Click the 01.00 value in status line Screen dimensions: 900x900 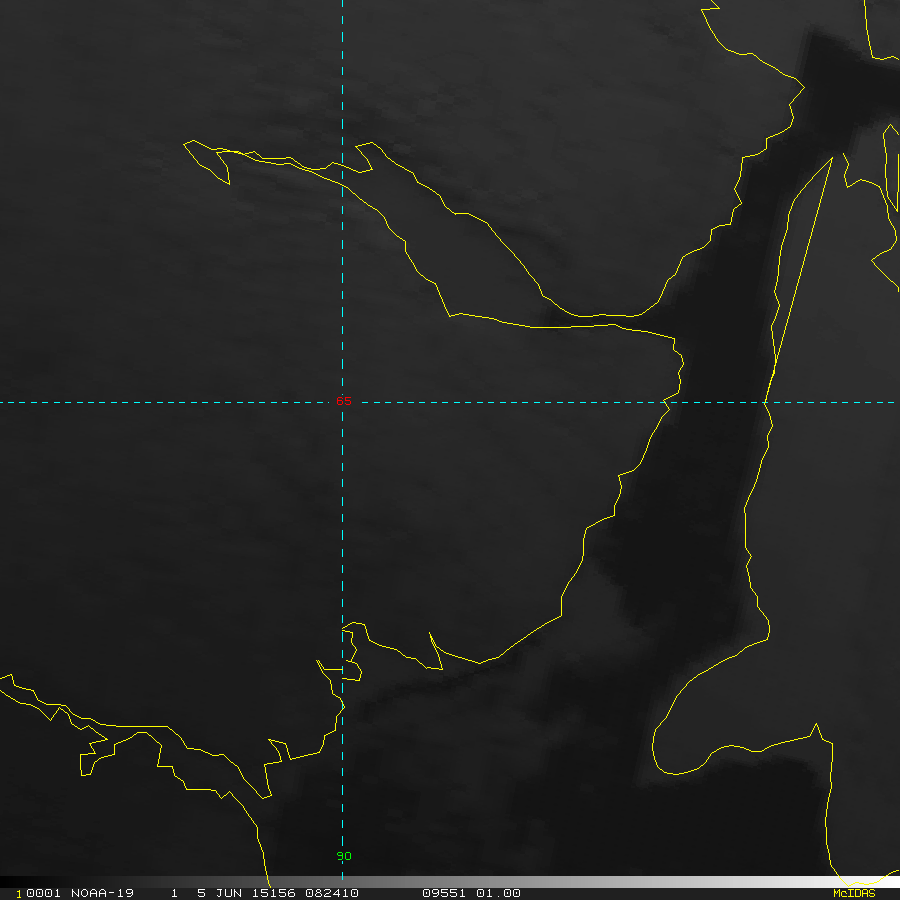point(498,893)
